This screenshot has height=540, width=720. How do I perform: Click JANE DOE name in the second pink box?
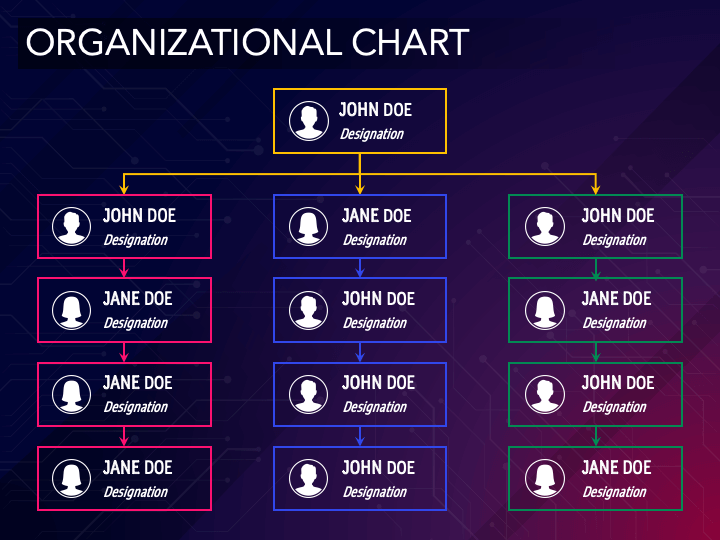pyautogui.click(x=138, y=298)
